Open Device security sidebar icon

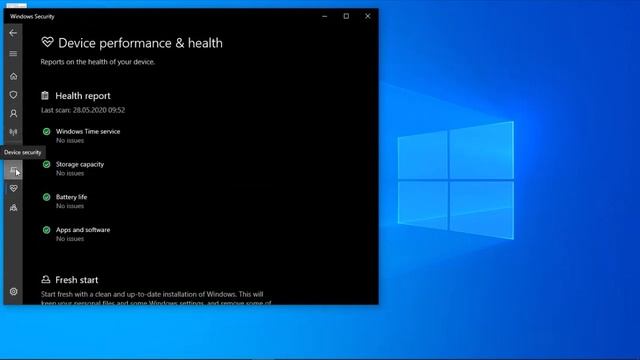click(13, 170)
